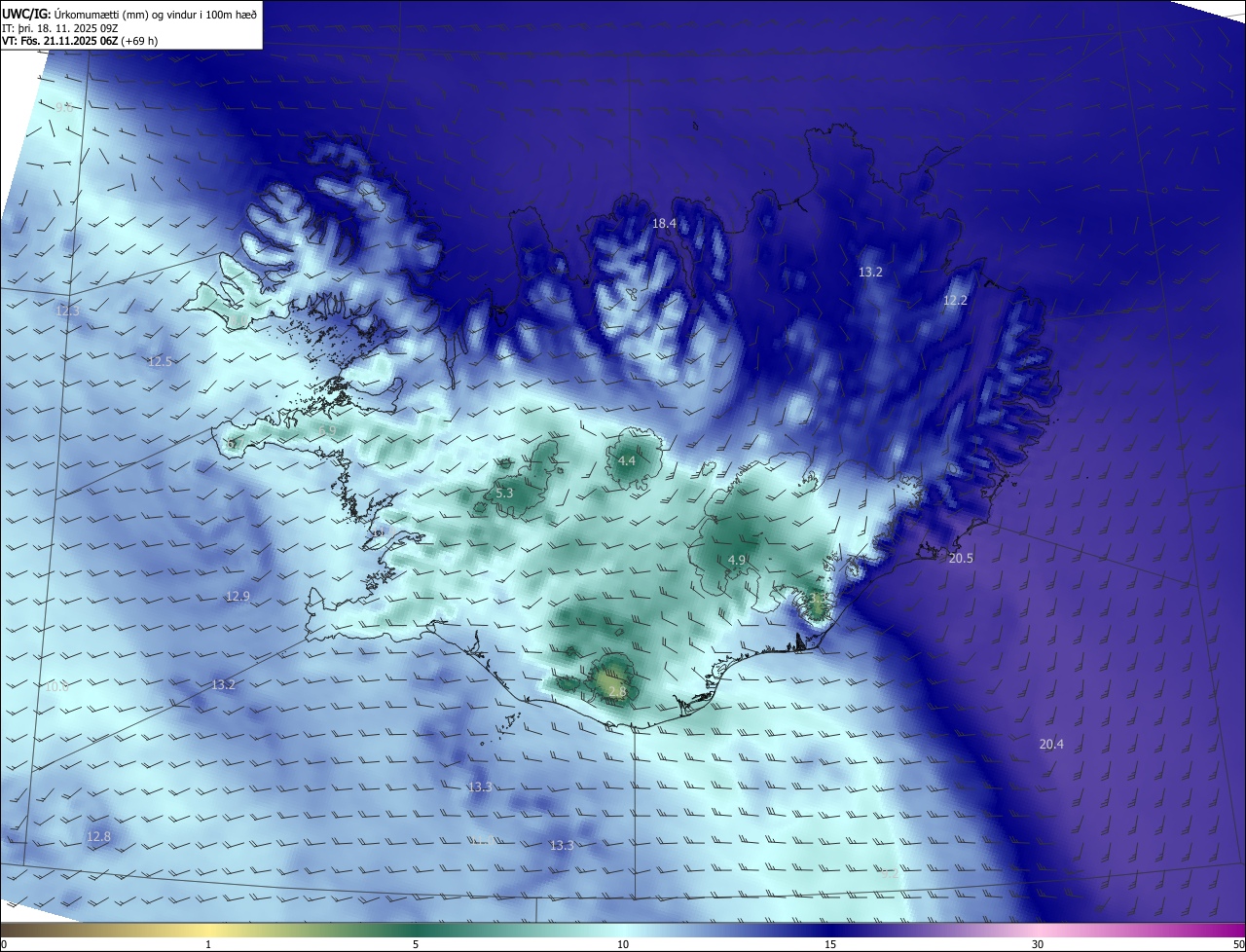Click the 12.9 value over the southwest ocean
This screenshot has height=952, width=1246.
[238, 597]
